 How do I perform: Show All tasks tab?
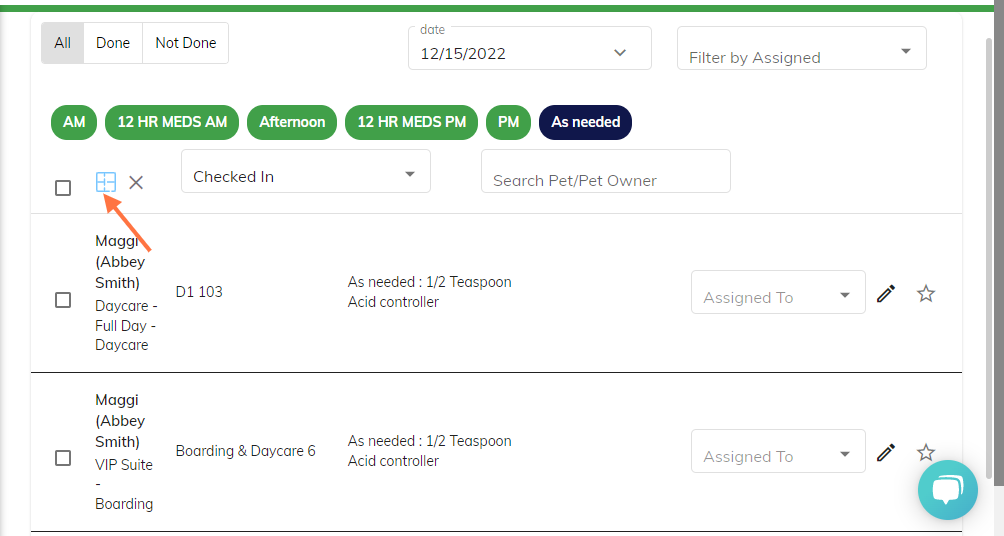click(x=63, y=43)
